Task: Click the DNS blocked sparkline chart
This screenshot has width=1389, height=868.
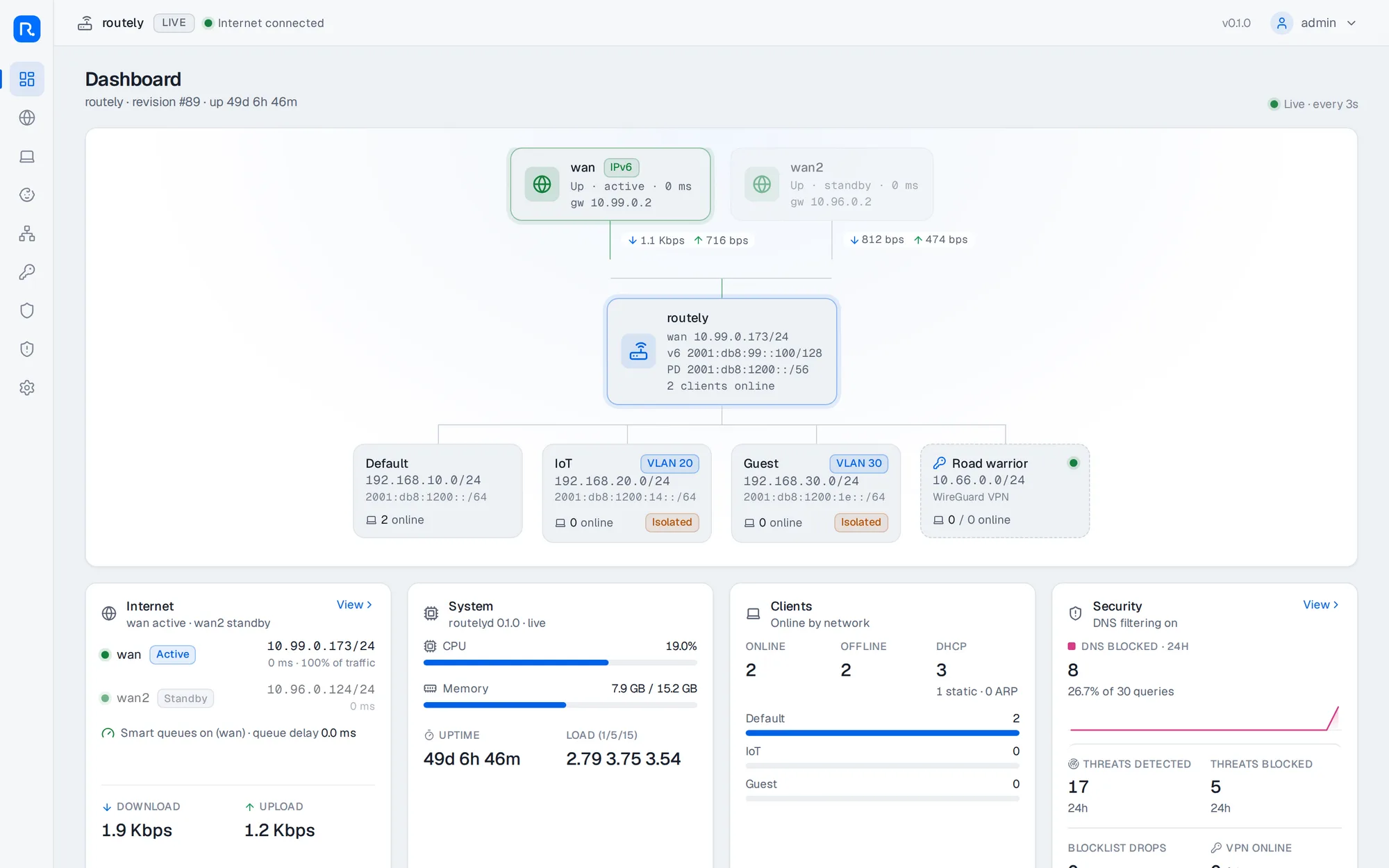Action: tap(1204, 718)
